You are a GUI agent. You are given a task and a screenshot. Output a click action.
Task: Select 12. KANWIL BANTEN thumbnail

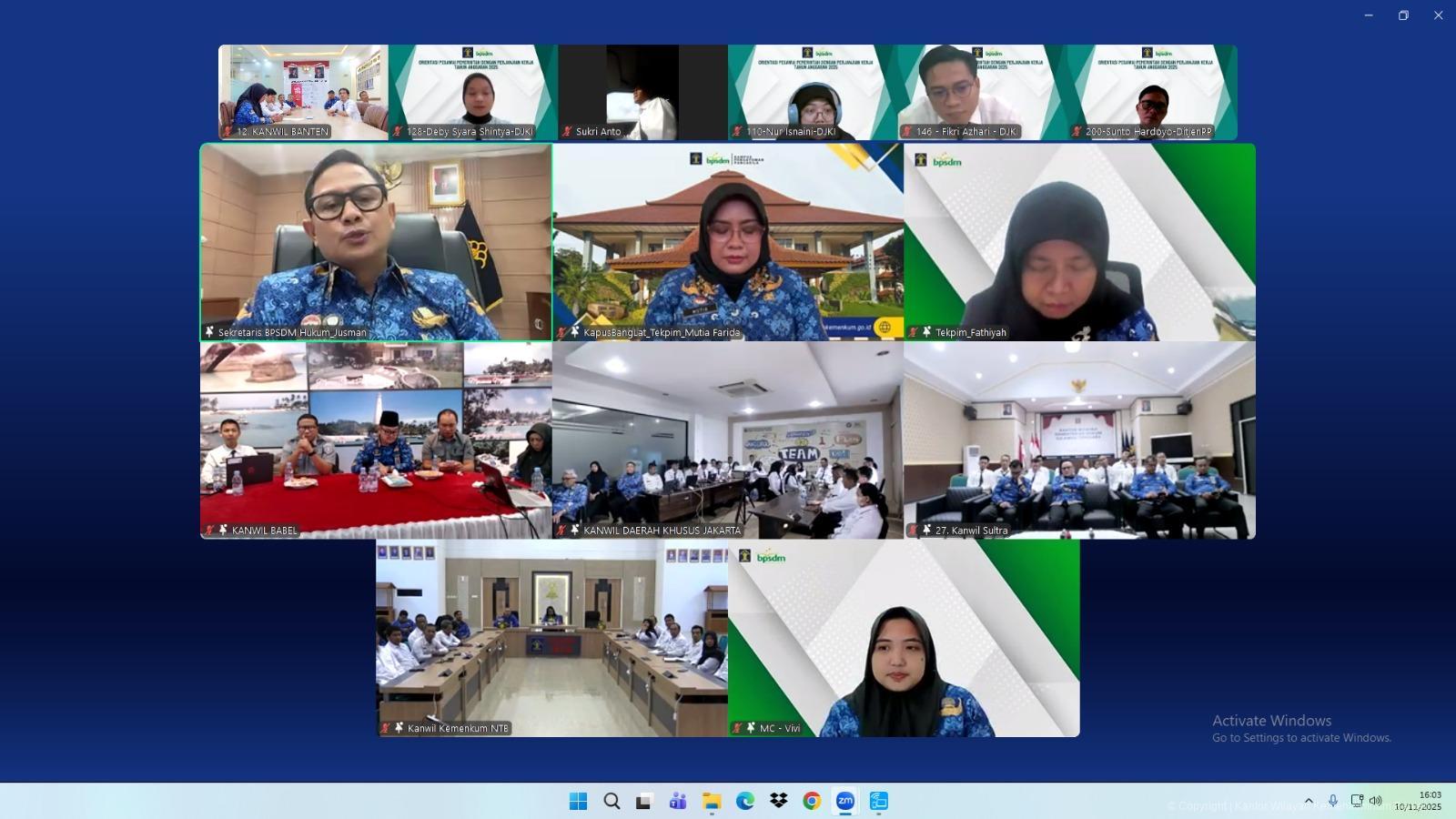pyautogui.click(x=303, y=92)
